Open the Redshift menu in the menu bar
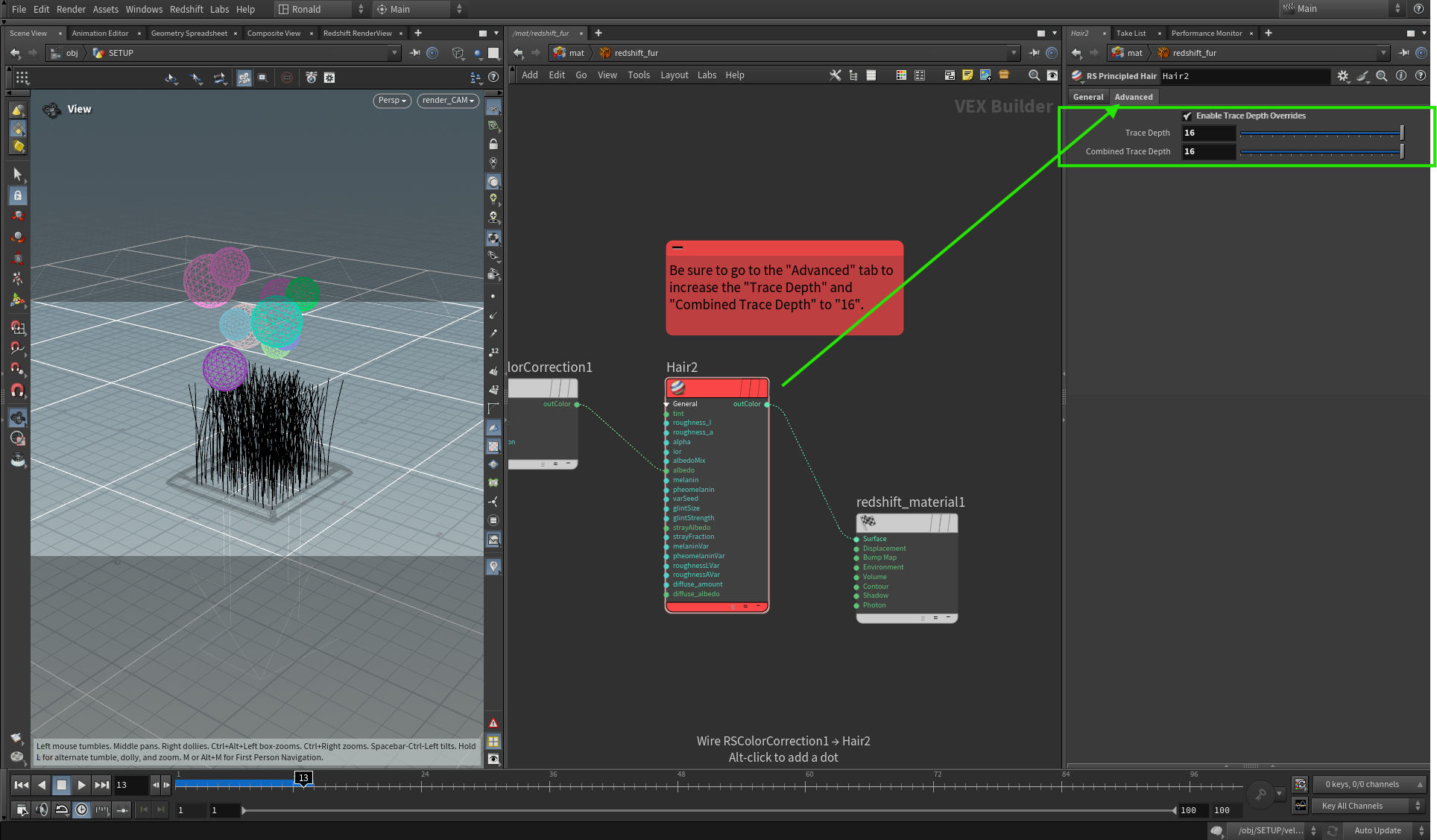This screenshot has width=1437, height=840. coord(186,9)
